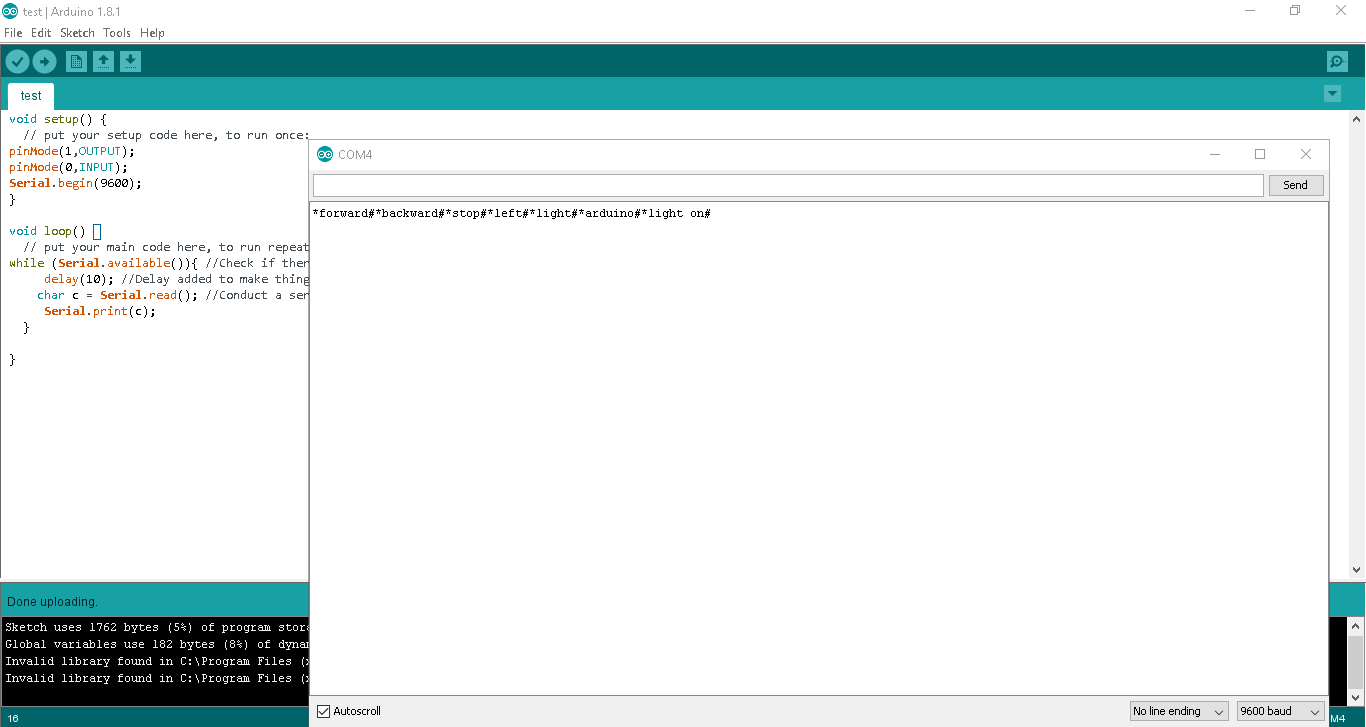This screenshot has width=1366, height=727.
Task: Restore down the main Arduino window
Action: [1295, 11]
